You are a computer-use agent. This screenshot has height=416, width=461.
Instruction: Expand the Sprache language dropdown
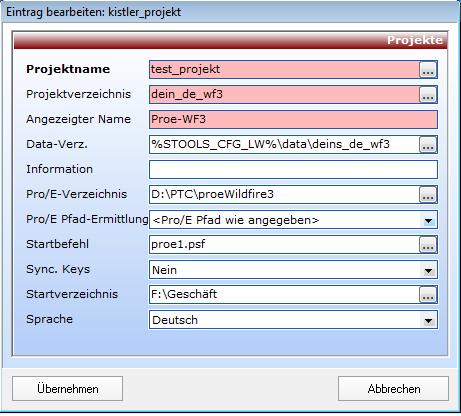(428, 320)
